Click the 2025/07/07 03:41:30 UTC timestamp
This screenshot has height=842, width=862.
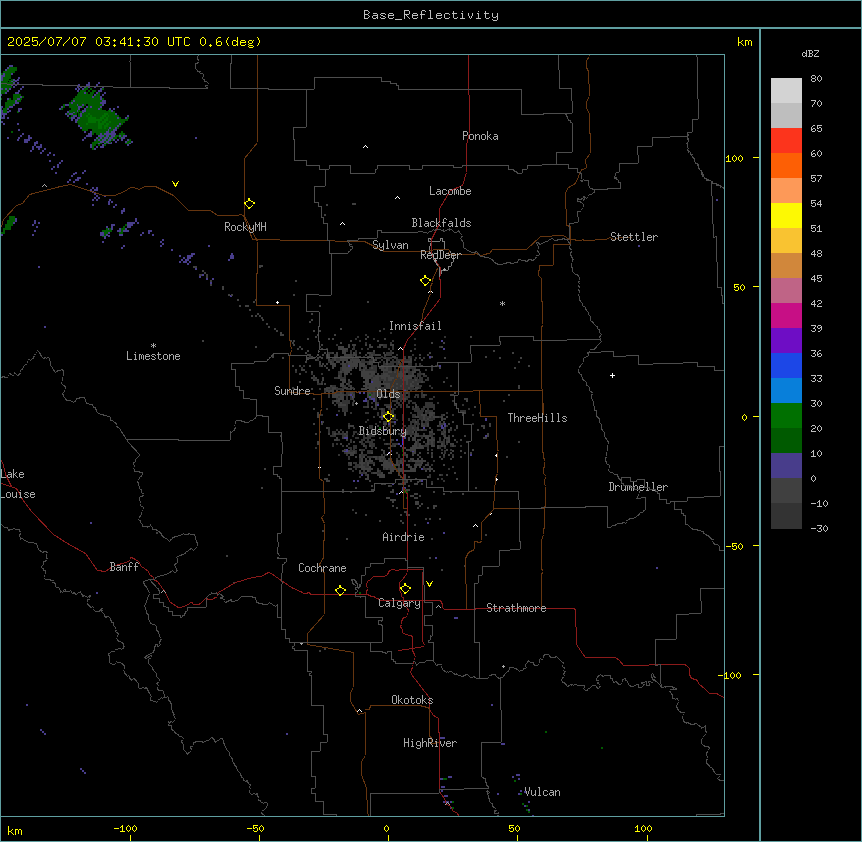pyautogui.click(x=99, y=42)
